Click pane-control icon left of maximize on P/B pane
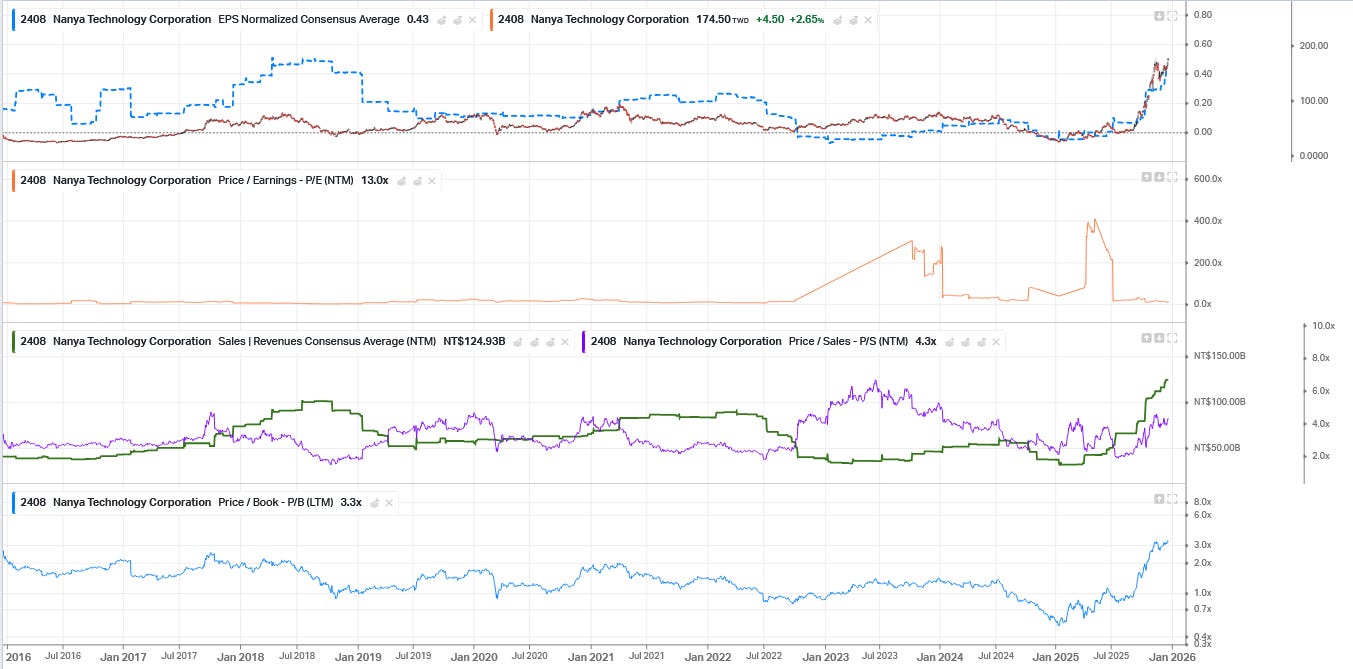1353x669 pixels. pyautogui.click(x=1159, y=498)
